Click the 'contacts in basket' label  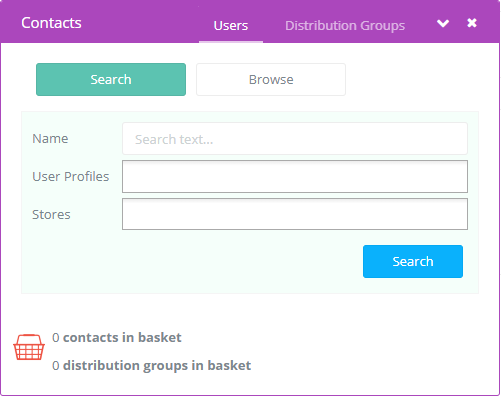coord(122,337)
